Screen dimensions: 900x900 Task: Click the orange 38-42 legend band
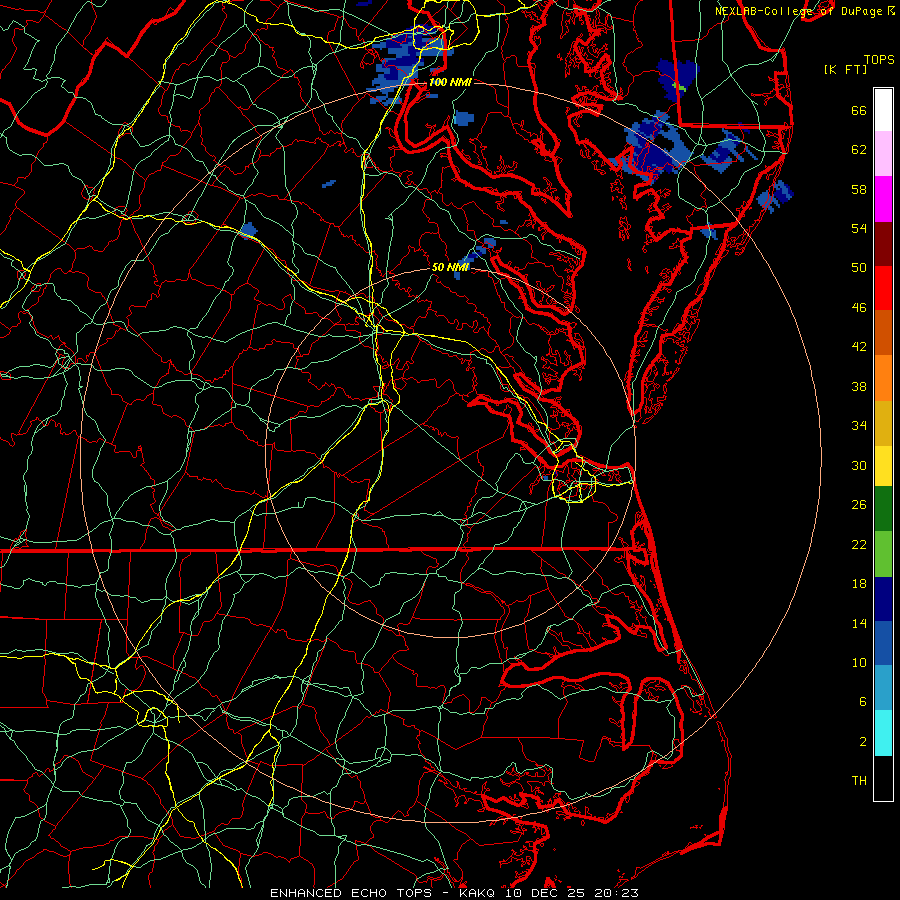[883, 378]
